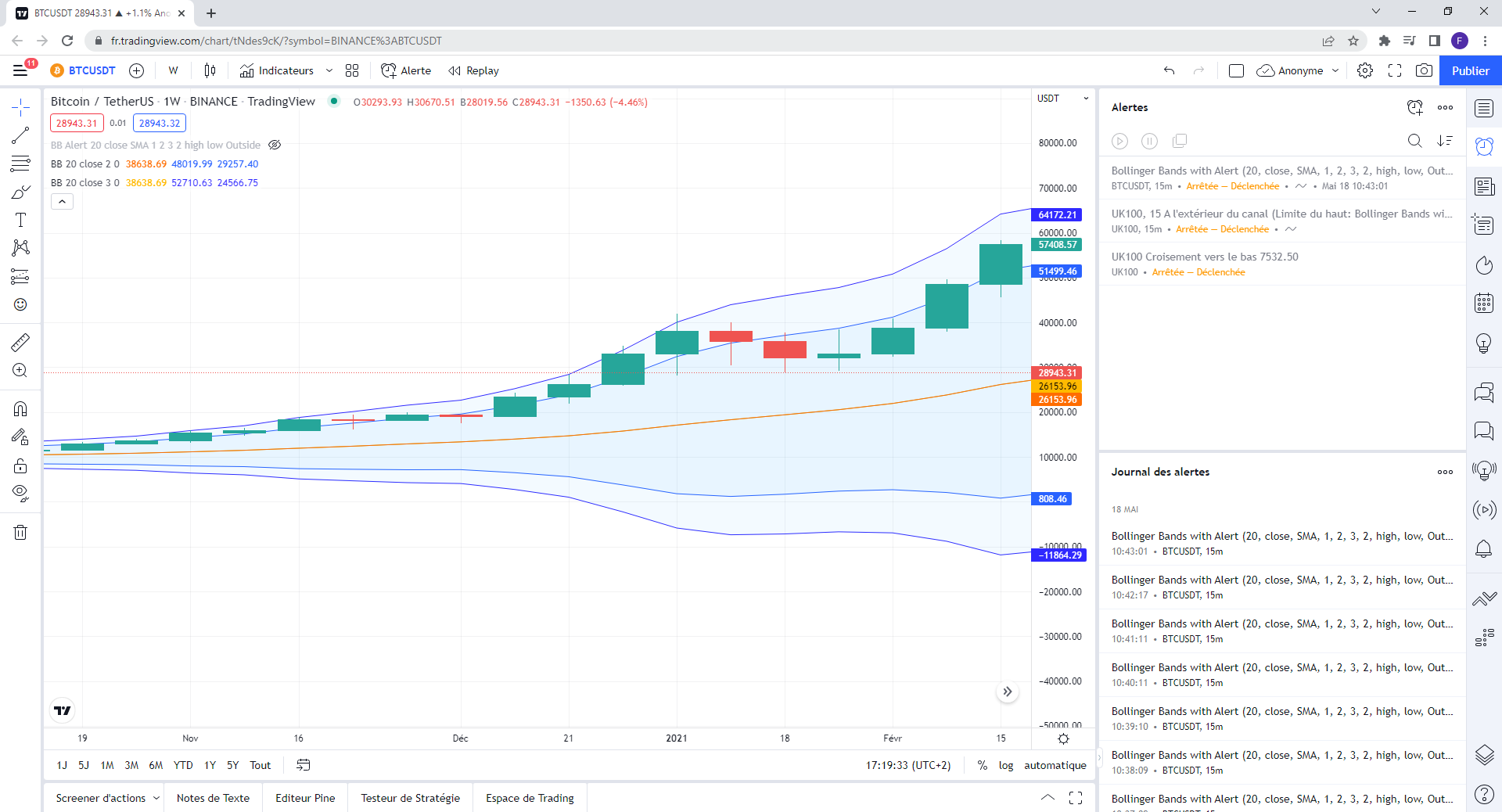Select the crosshair cursor tool

pyautogui.click(x=20, y=107)
